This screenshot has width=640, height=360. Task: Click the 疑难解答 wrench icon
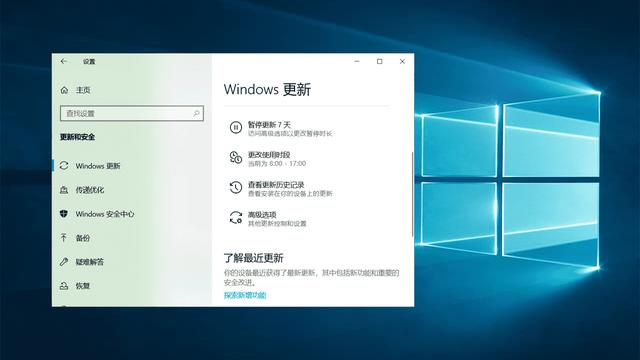64,262
